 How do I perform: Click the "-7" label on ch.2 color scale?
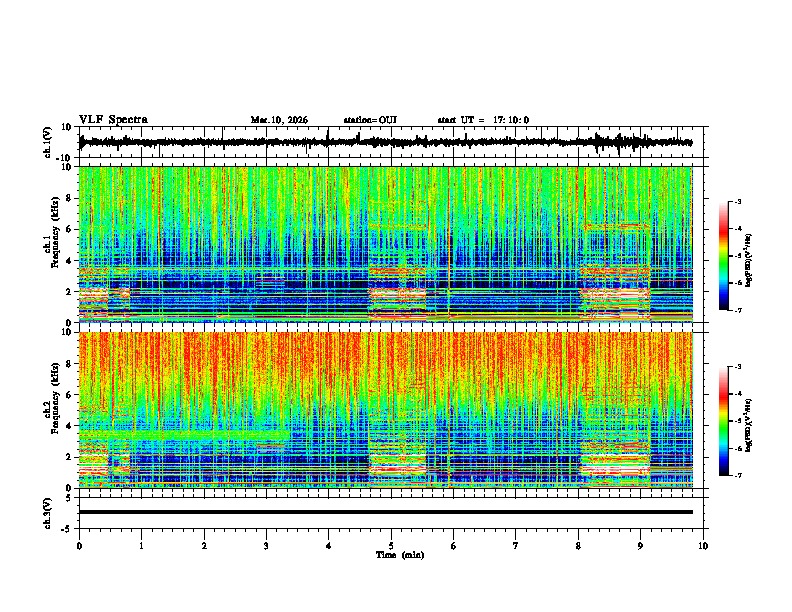click(x=737, y=476)
